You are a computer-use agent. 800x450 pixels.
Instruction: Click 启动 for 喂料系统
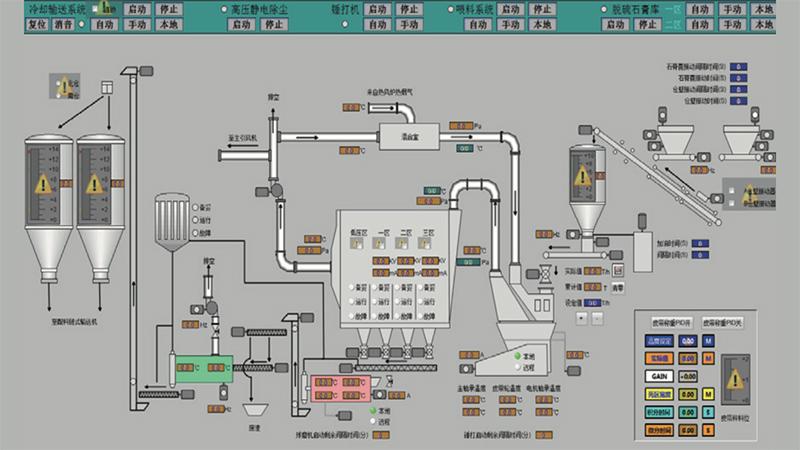click(511, 9)
